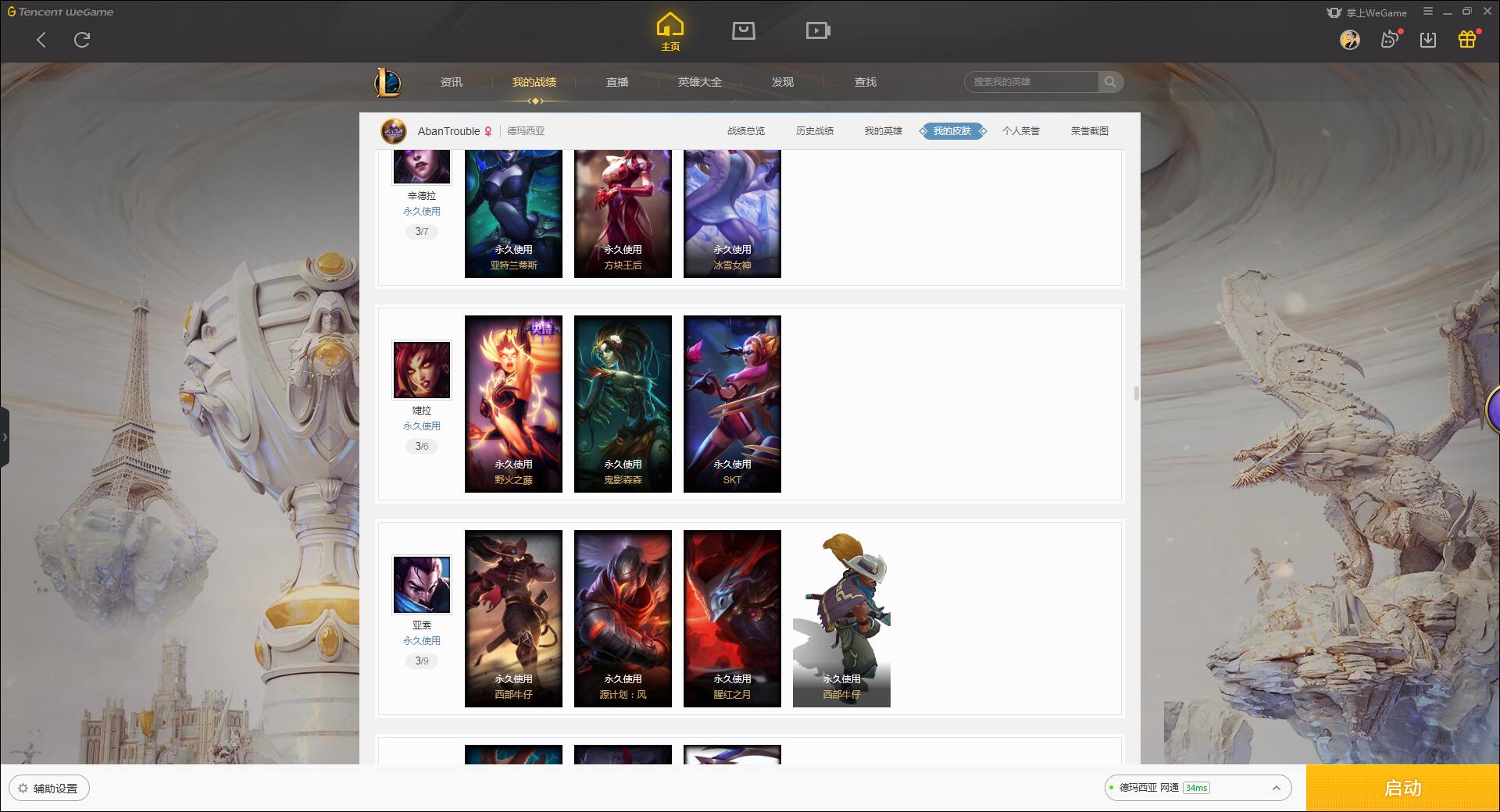The height and width of the screenshot is (812, 1500).
Task: Open the 亚特兰蒂斯 skin card
Action: click(x=513, y=214)
